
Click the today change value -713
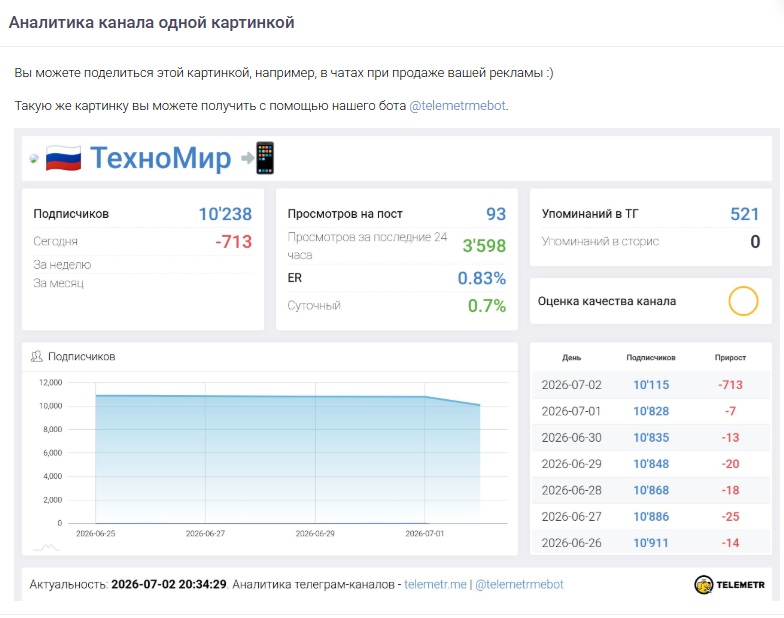234,242
